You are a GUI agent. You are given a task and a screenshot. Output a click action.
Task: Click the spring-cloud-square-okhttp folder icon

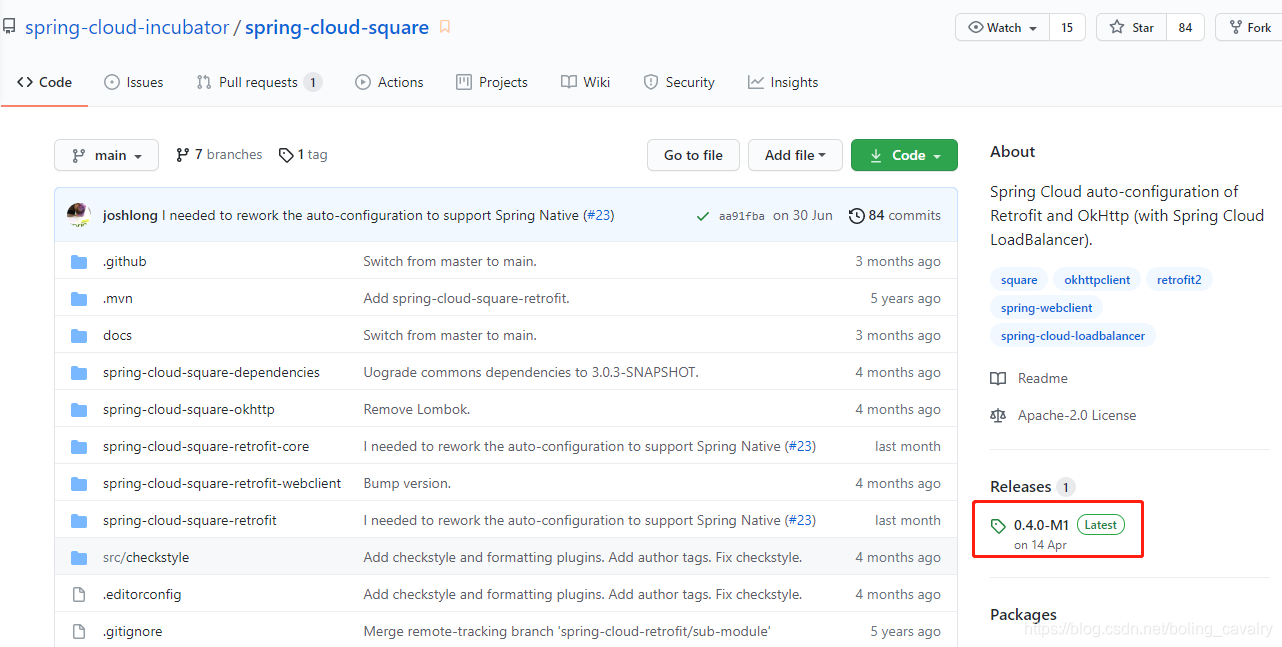tap(79, 410)
